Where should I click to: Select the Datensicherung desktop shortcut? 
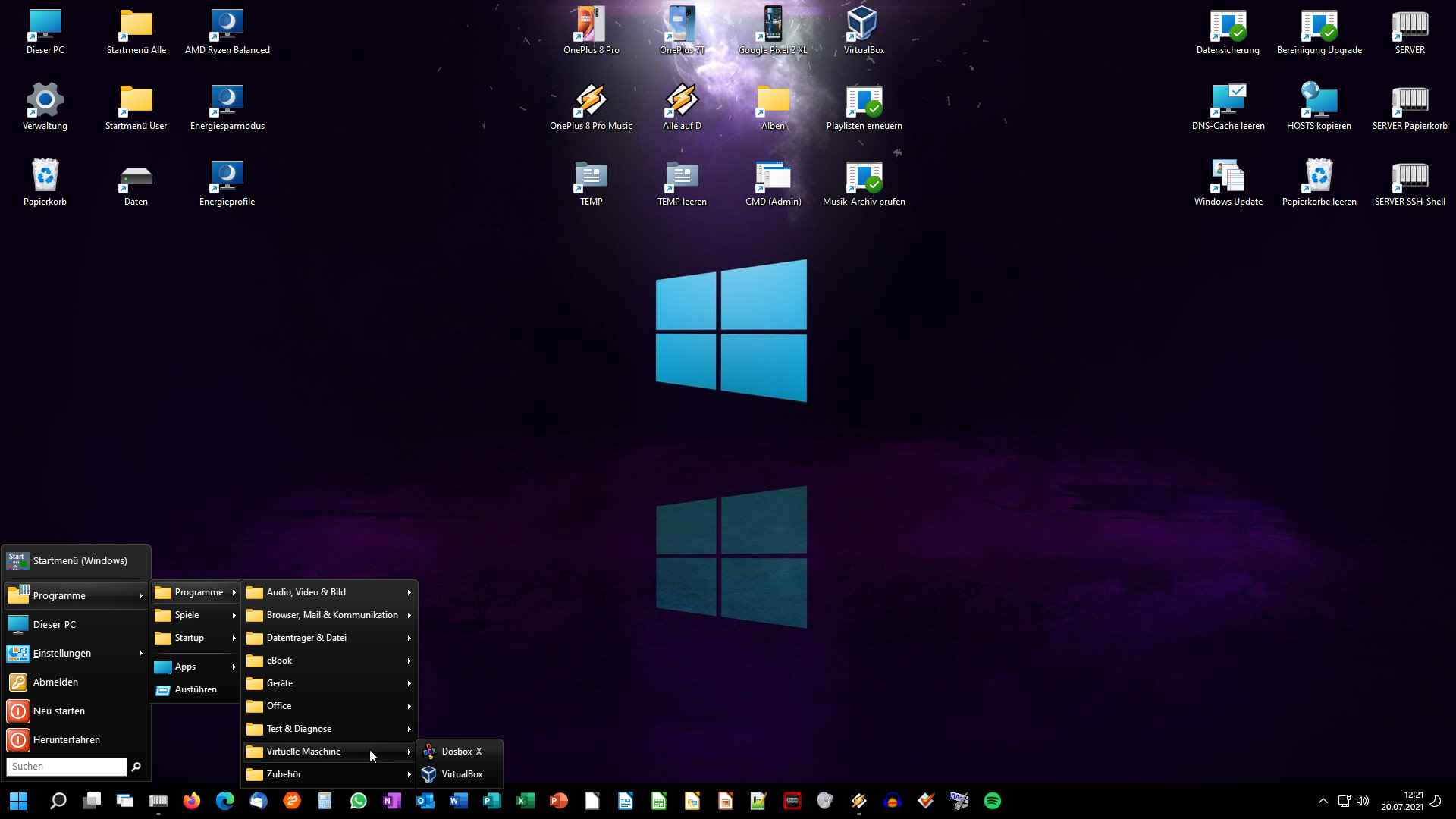(x=1228, y=32)
